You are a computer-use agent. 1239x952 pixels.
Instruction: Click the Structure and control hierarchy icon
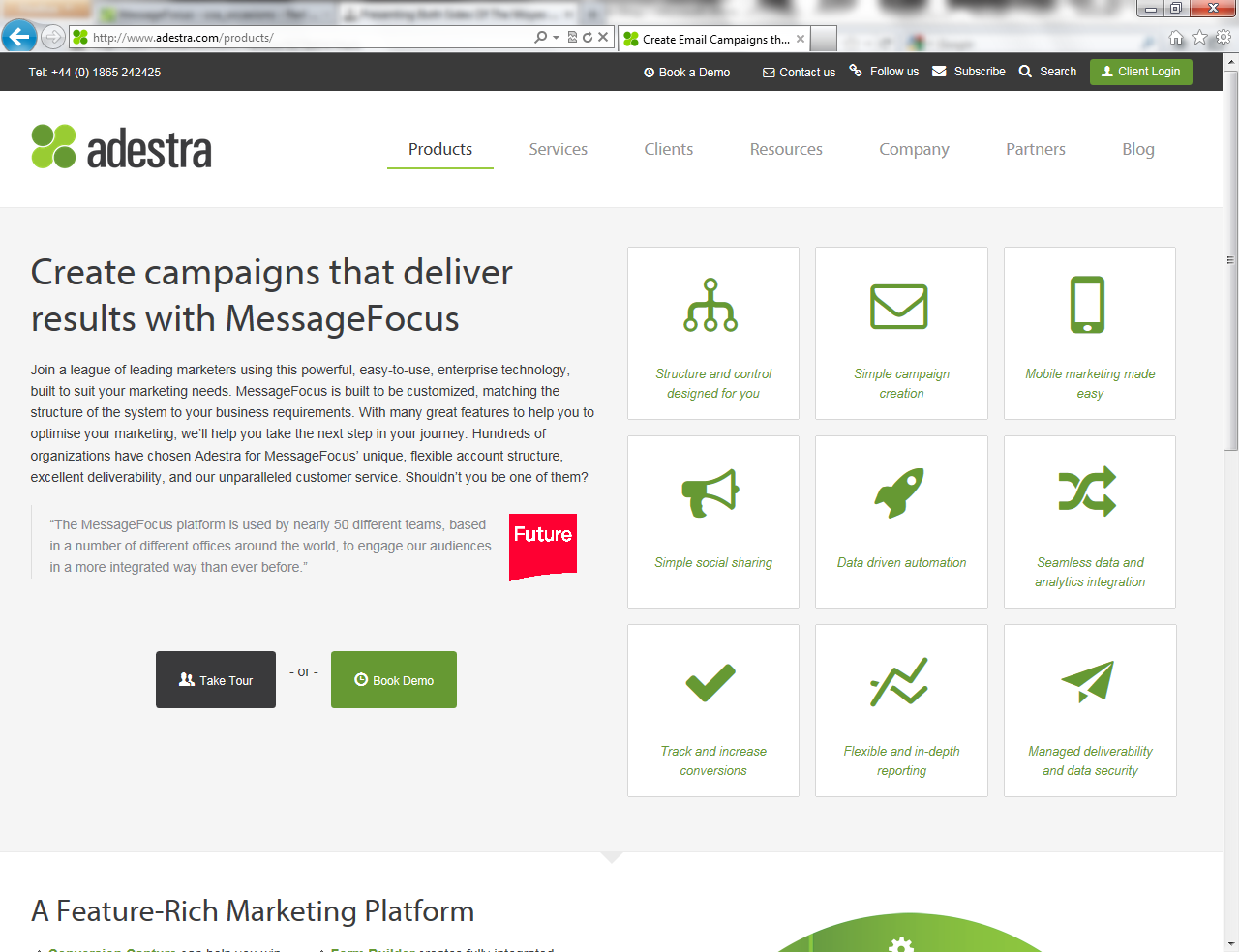(x=711, y=305)
